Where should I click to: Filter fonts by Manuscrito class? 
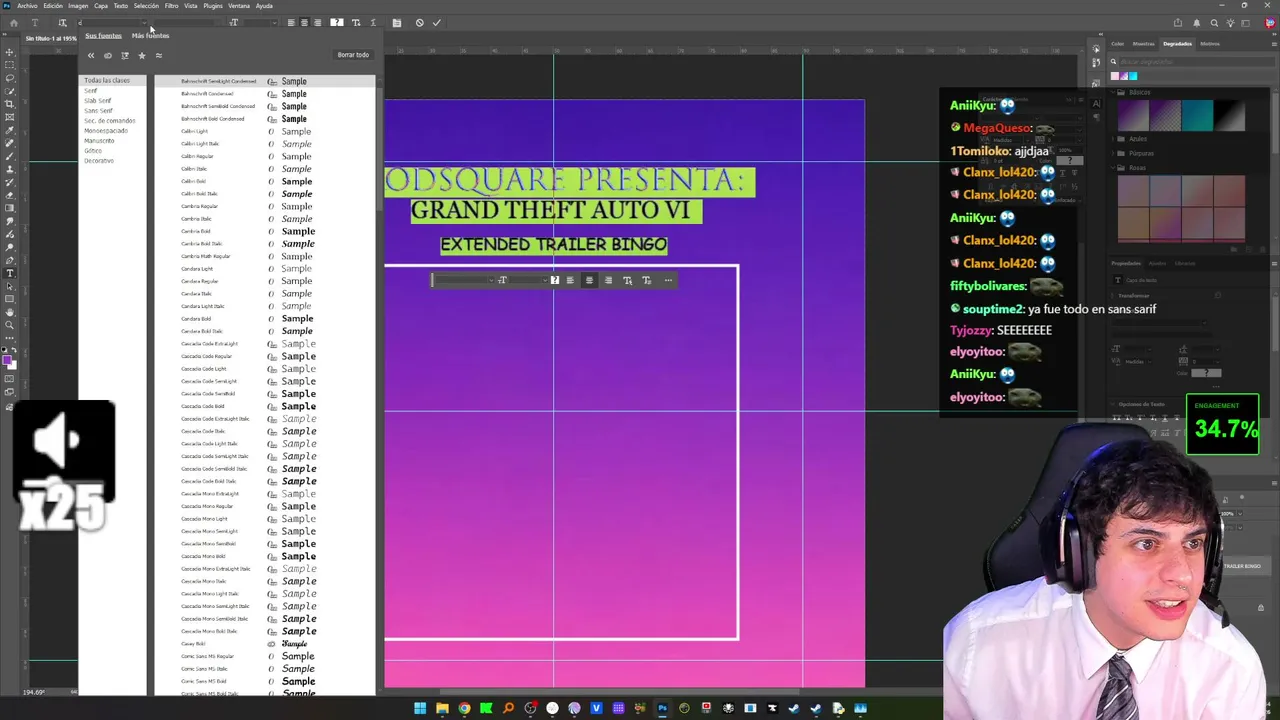tap(99, 141)
